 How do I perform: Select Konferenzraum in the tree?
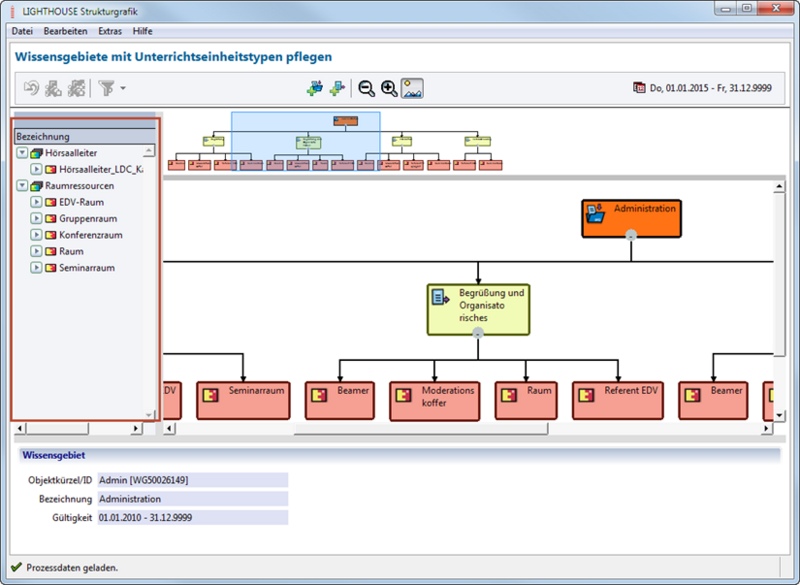tap(90, 235)
